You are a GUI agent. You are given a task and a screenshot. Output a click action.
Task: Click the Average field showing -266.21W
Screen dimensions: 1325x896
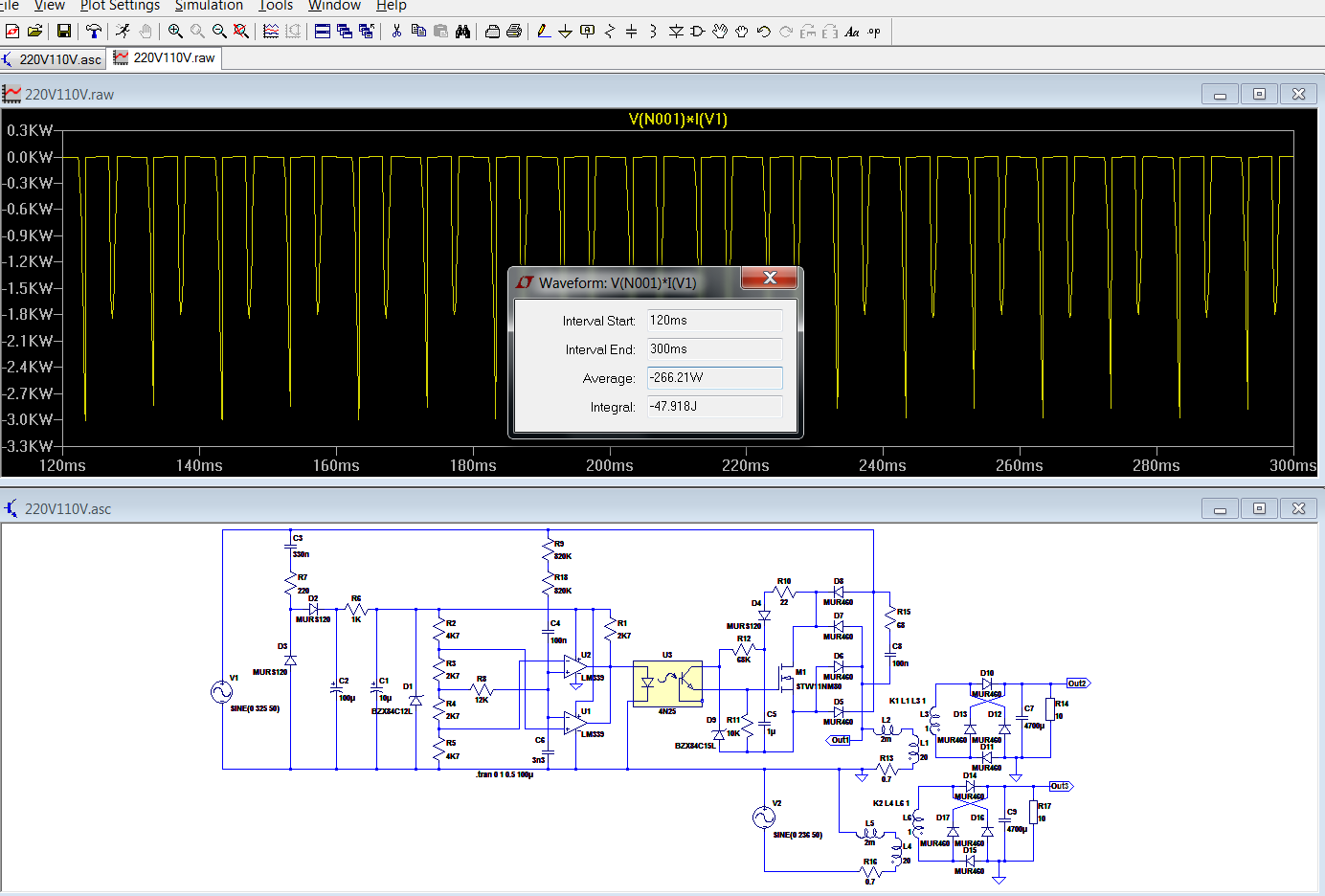point(714,378)
